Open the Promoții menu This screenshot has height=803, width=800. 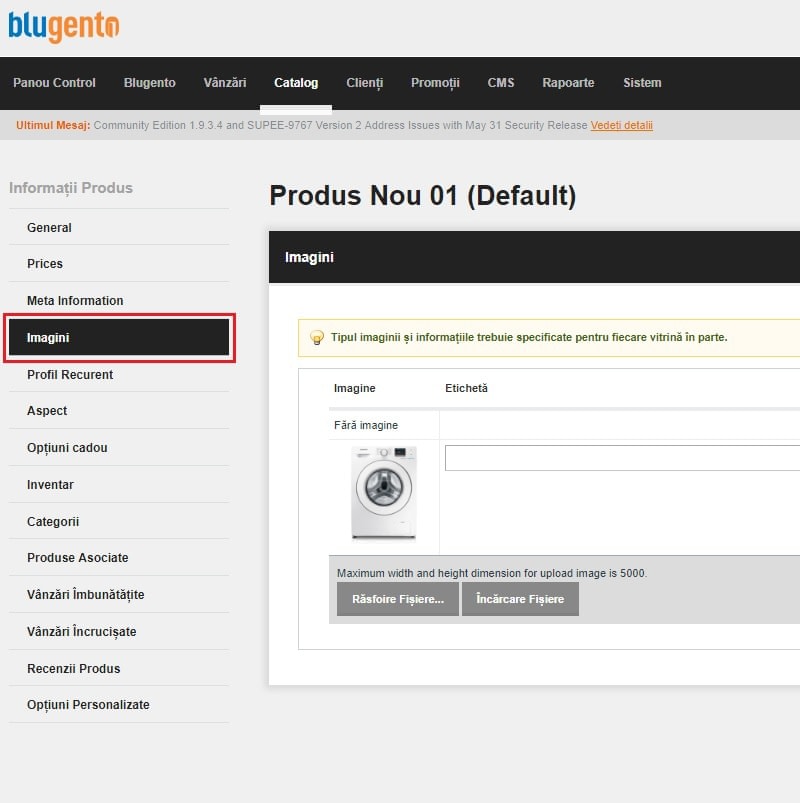(x=435, y=83)
